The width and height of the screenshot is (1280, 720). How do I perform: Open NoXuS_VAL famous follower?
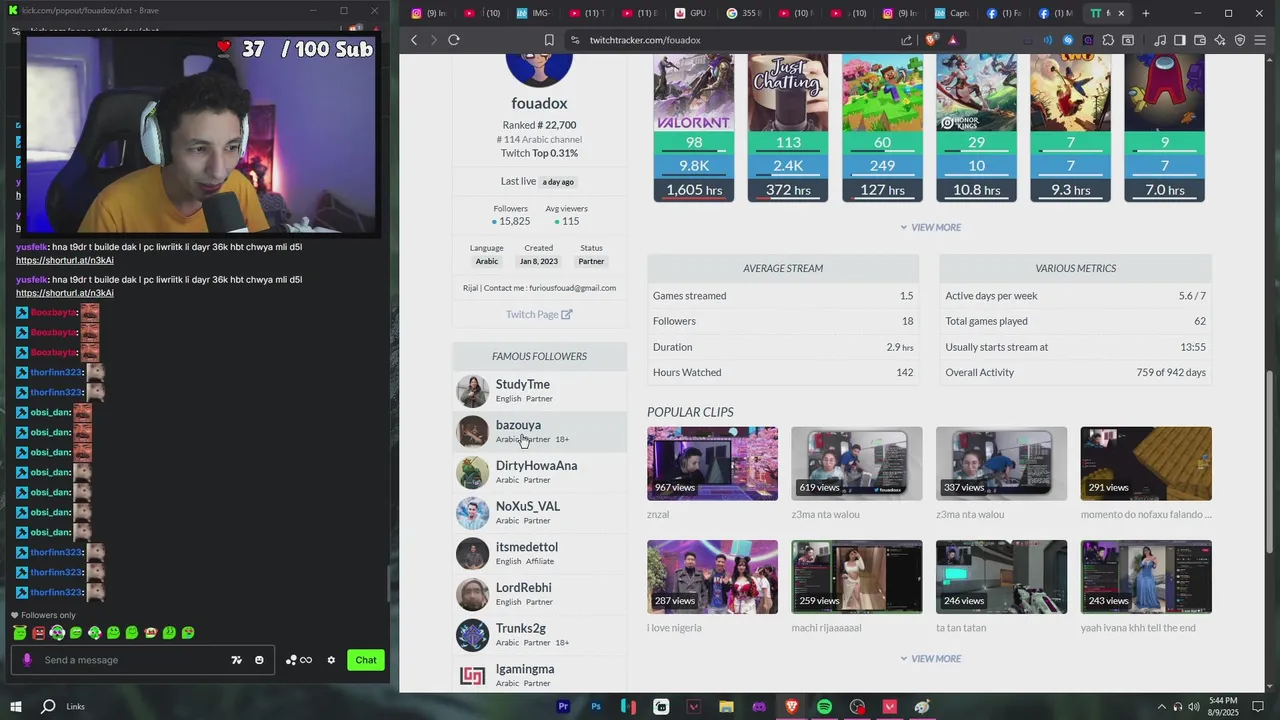(539, 513)
